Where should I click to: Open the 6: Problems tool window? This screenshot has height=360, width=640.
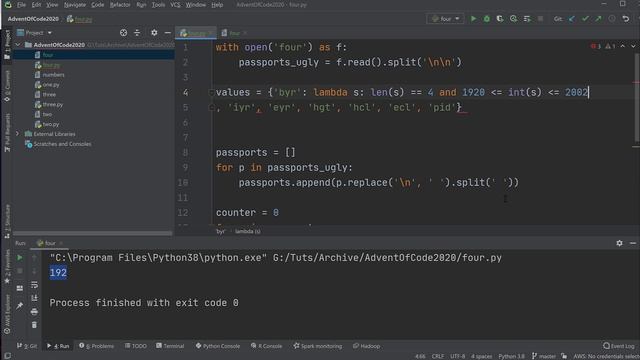coord(97,346)
